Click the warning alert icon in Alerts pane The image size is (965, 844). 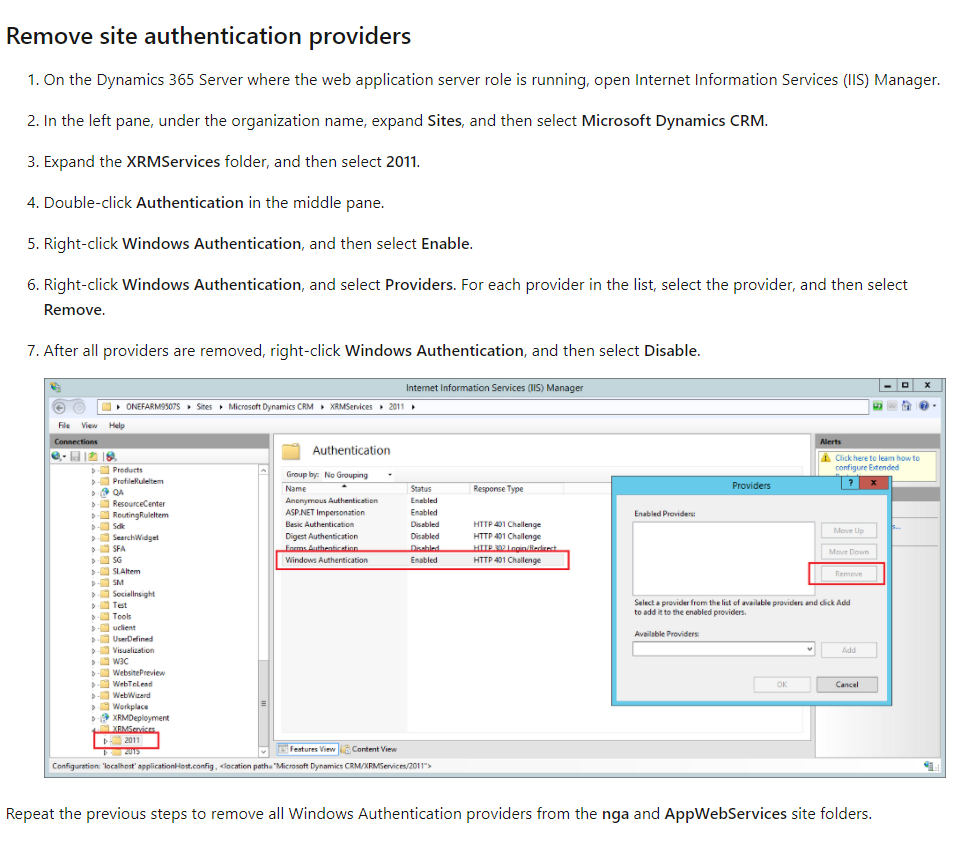pos(826,458)
